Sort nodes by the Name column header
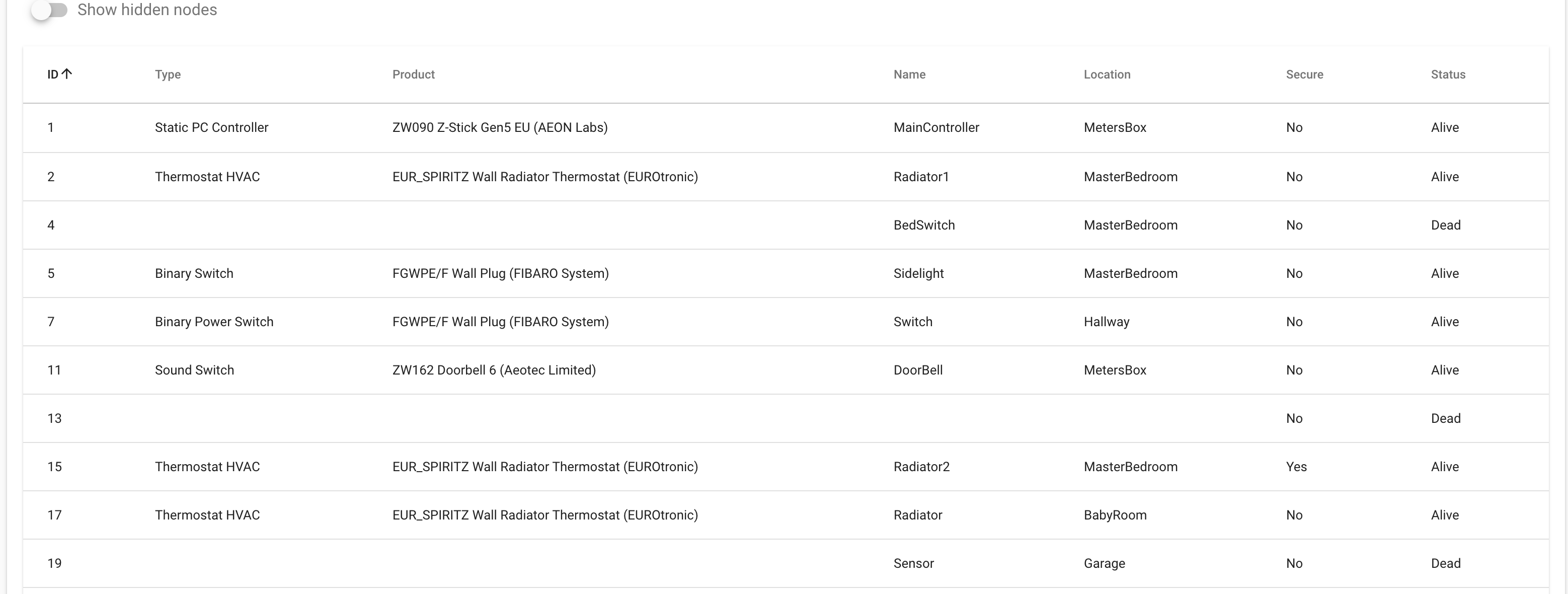Viewport: 1568px width, 594px height. [909, 75]
